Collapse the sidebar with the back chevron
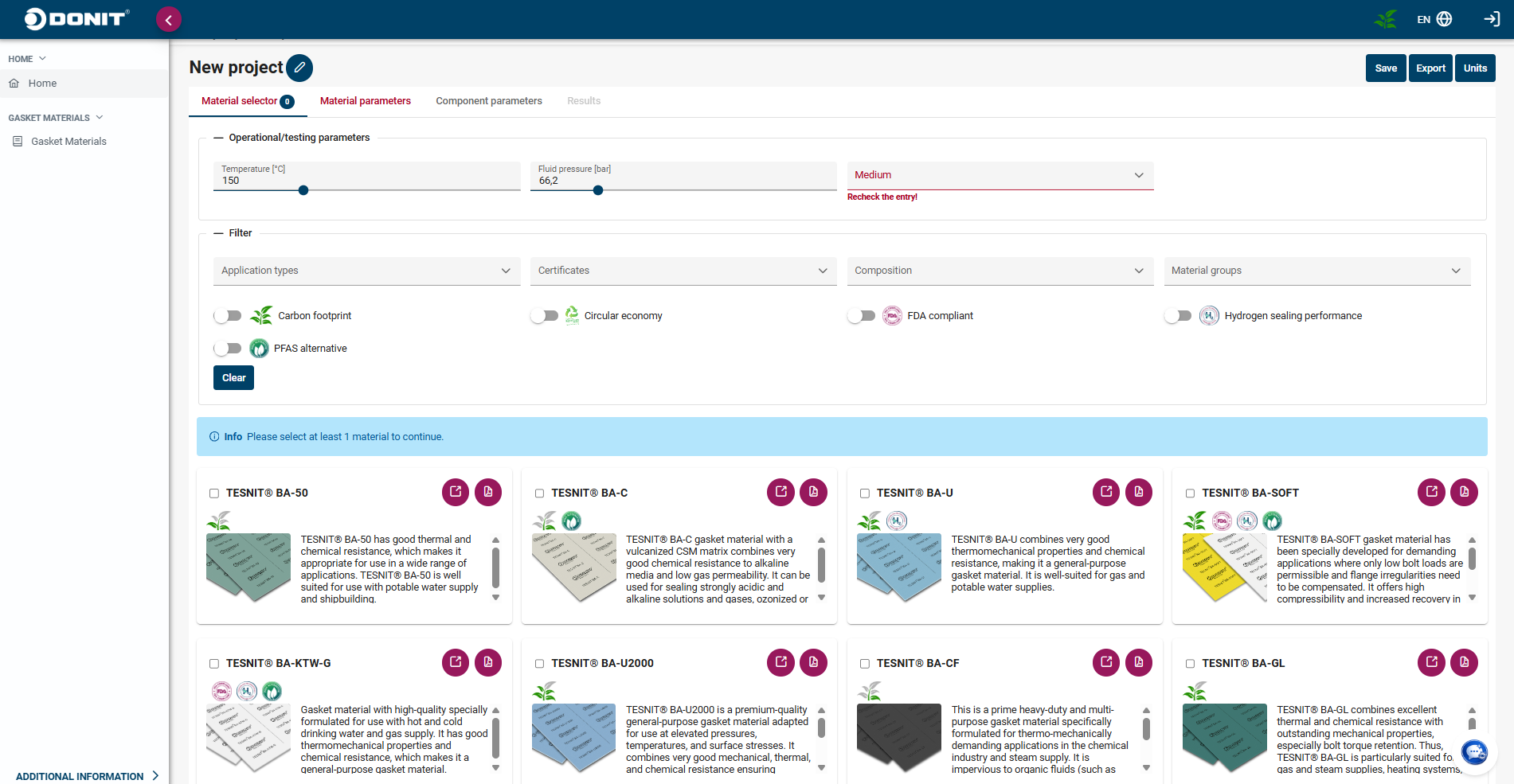Screen dimensions: 1514x784 pos(169,19)
